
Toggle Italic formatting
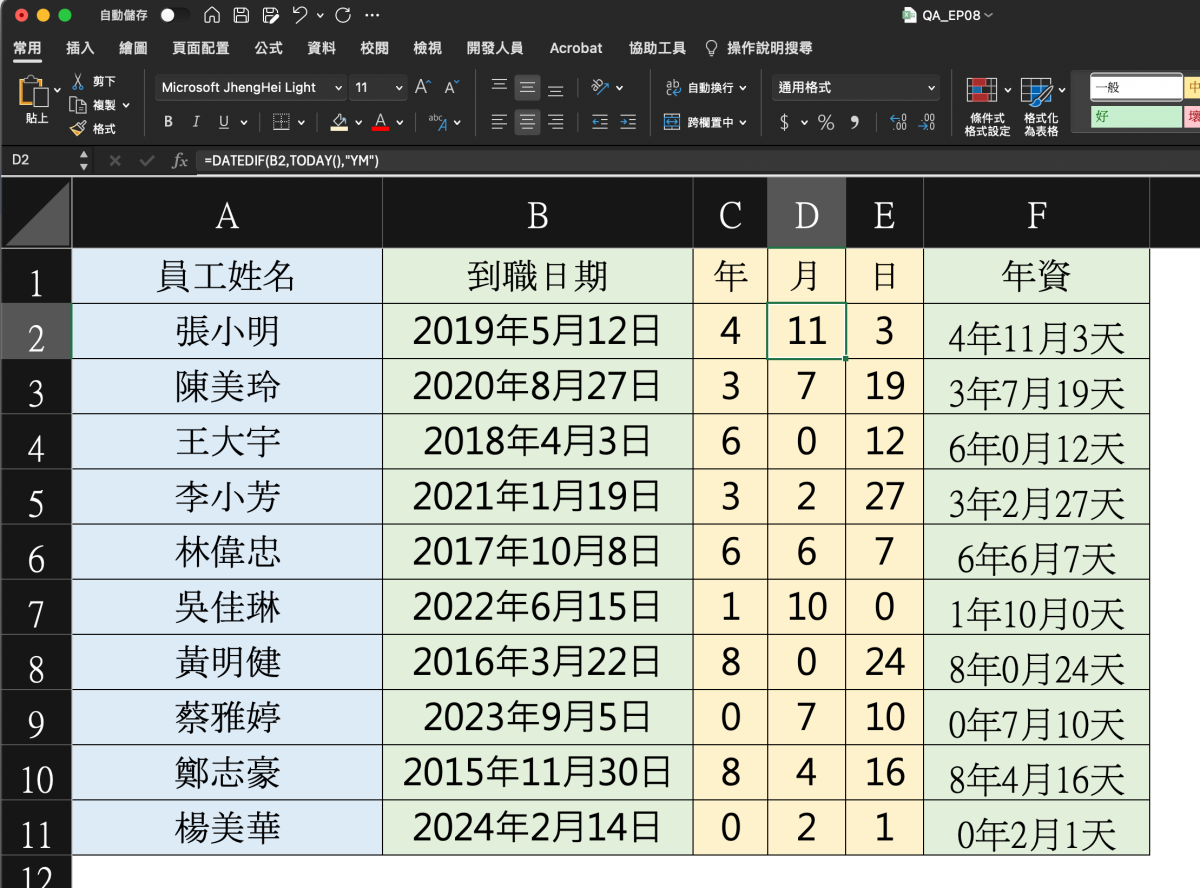196,122
